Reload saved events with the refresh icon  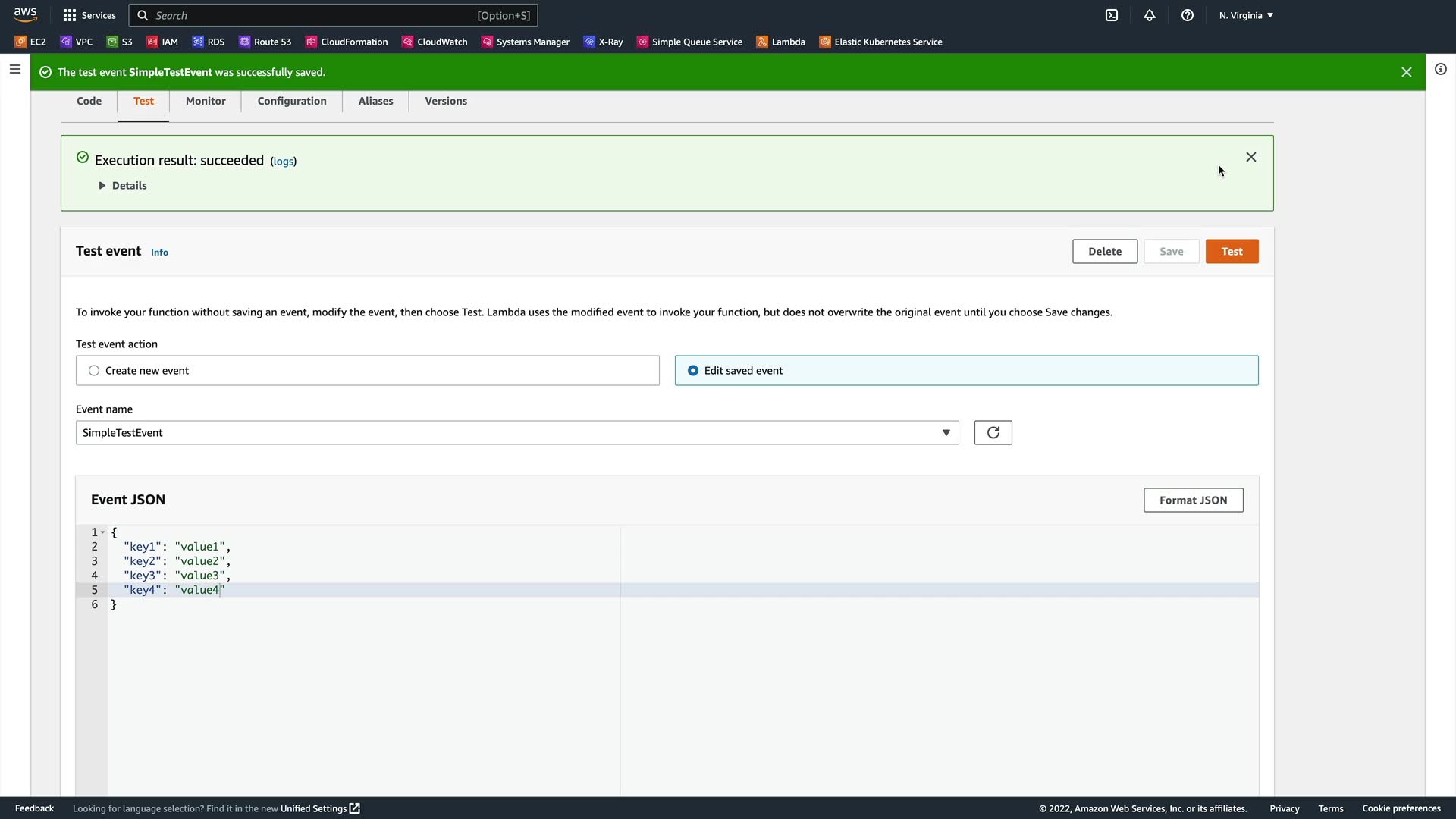(x=993, y=433)
